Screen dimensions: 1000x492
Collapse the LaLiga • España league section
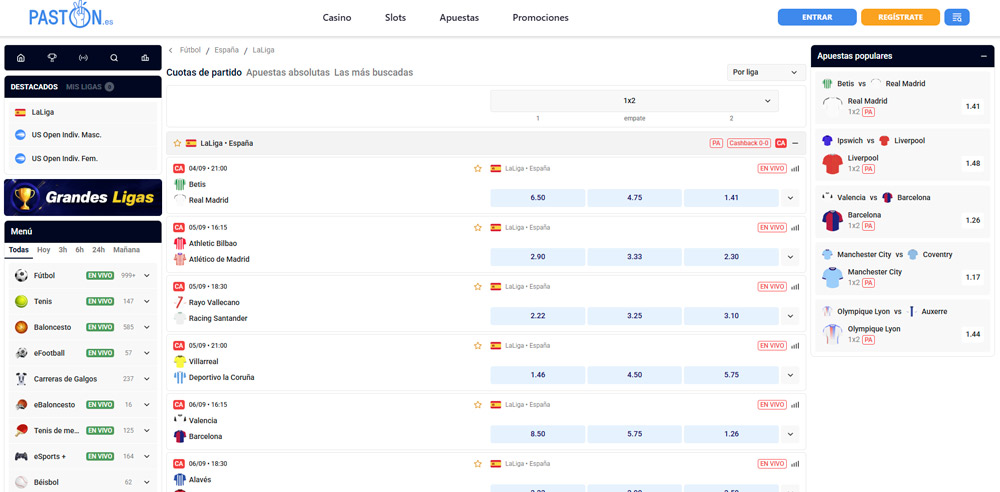pos(795,144)
